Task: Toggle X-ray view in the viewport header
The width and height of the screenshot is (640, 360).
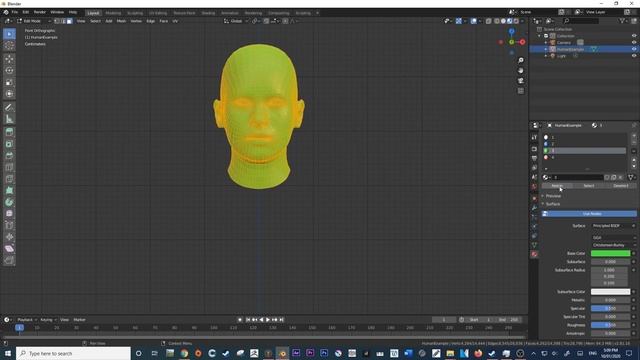Action: point(489,21)
